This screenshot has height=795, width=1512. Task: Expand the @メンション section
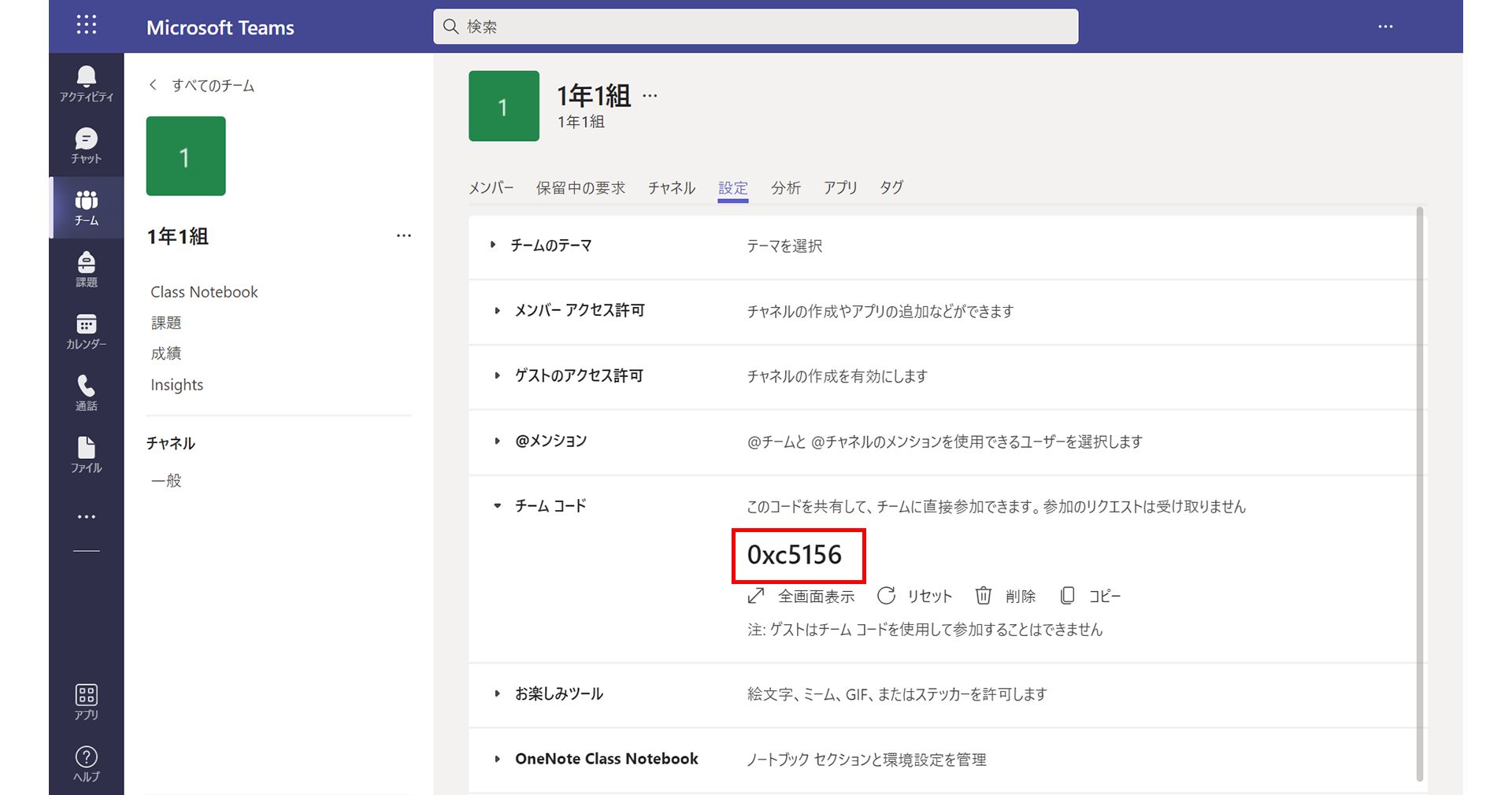497,441
